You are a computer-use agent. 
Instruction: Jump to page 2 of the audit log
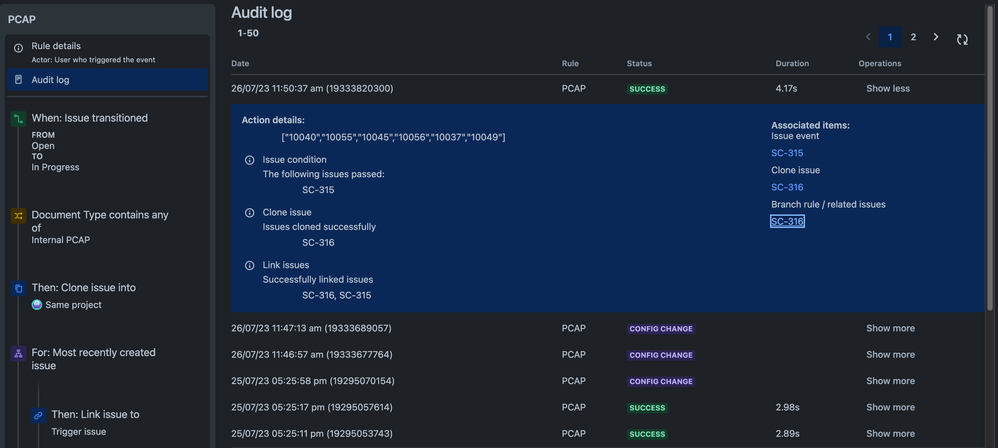913,37
